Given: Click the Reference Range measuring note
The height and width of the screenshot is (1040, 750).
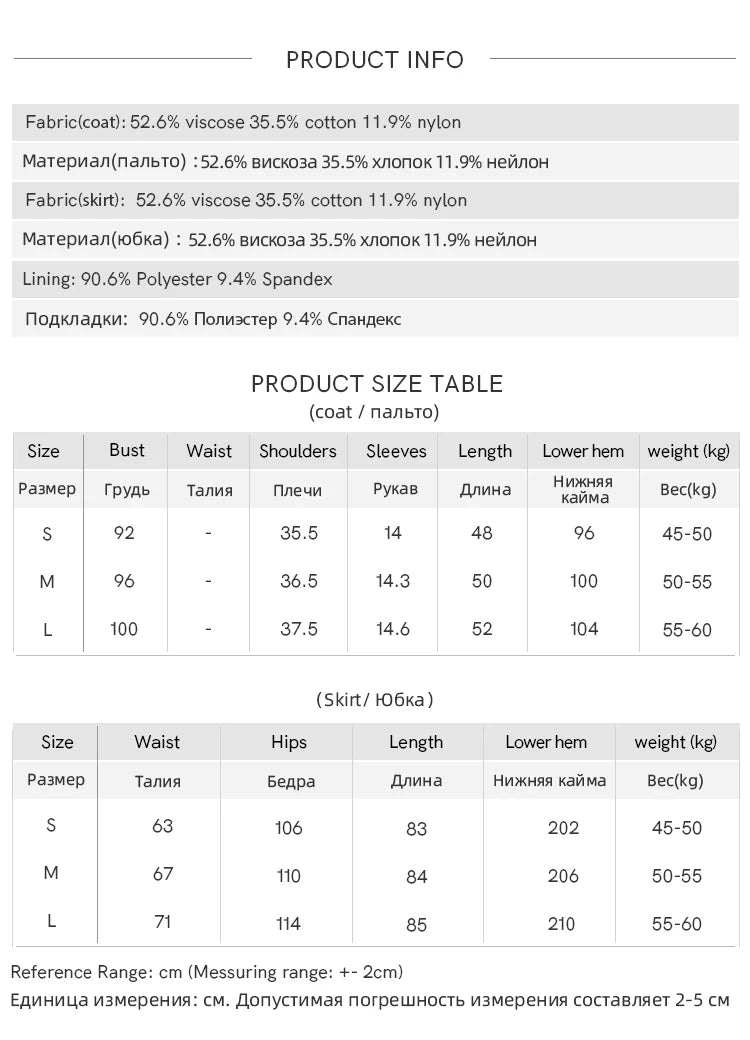Looking at the screenshot, I should (x=207, y=972).
